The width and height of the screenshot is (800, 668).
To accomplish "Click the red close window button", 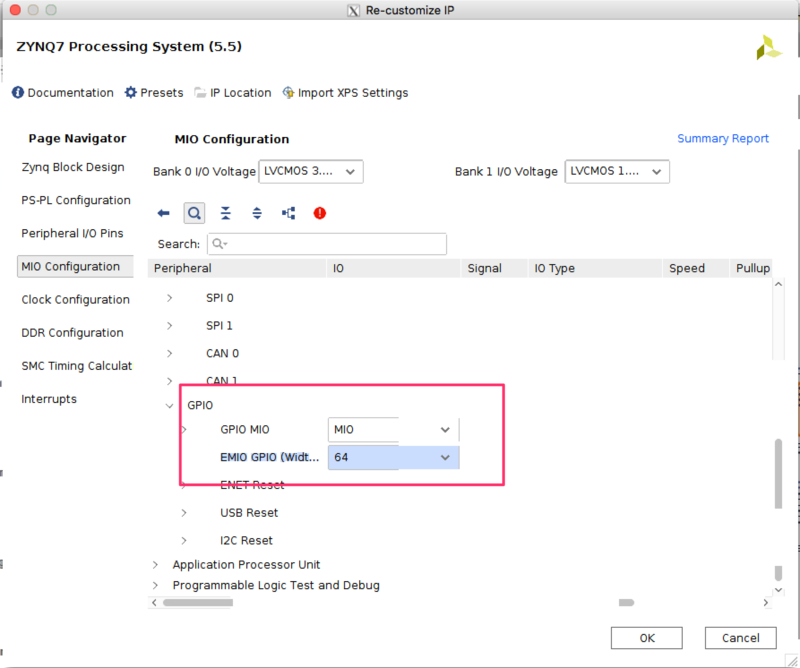I will [x=15, y=10].
